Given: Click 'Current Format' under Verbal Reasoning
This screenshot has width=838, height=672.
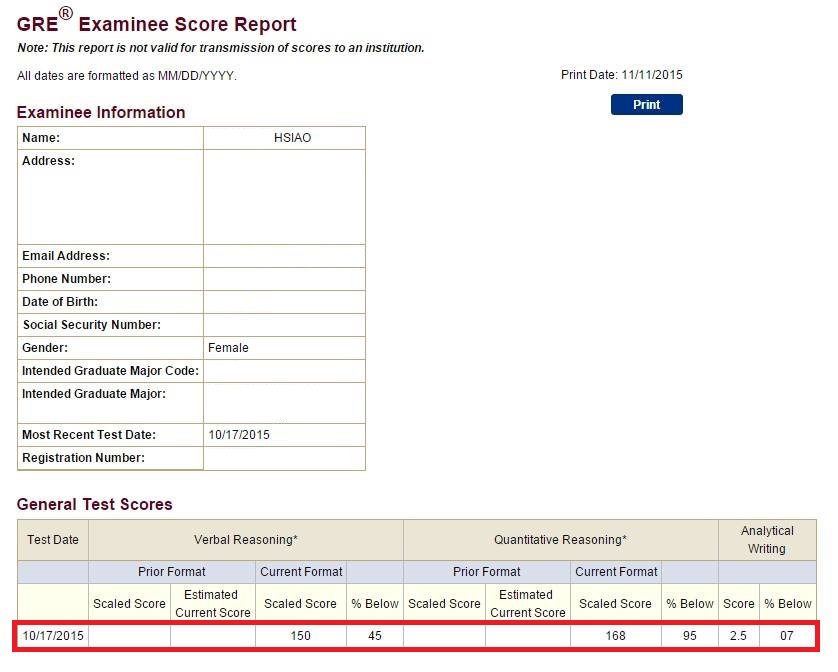Looking at the screenshot, I should (301, 571).
